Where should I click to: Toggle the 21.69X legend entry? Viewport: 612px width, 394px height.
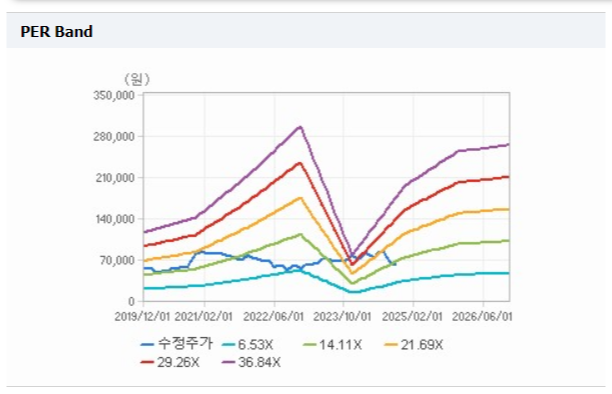(x=414, y=345)
